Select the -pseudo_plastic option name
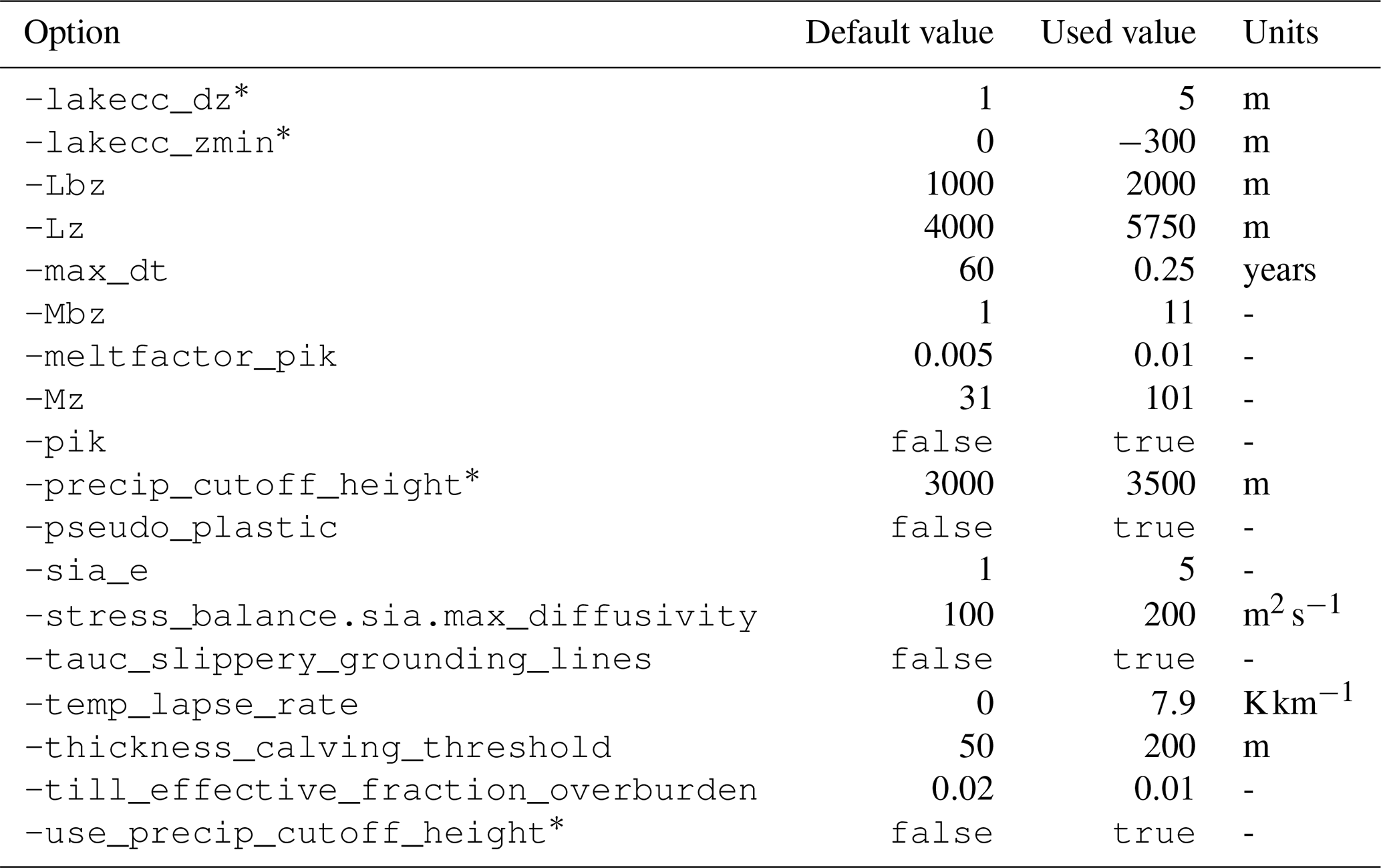Image resolution: width=1381 pixels, height=868 pixels. click(x=181, y=528)
